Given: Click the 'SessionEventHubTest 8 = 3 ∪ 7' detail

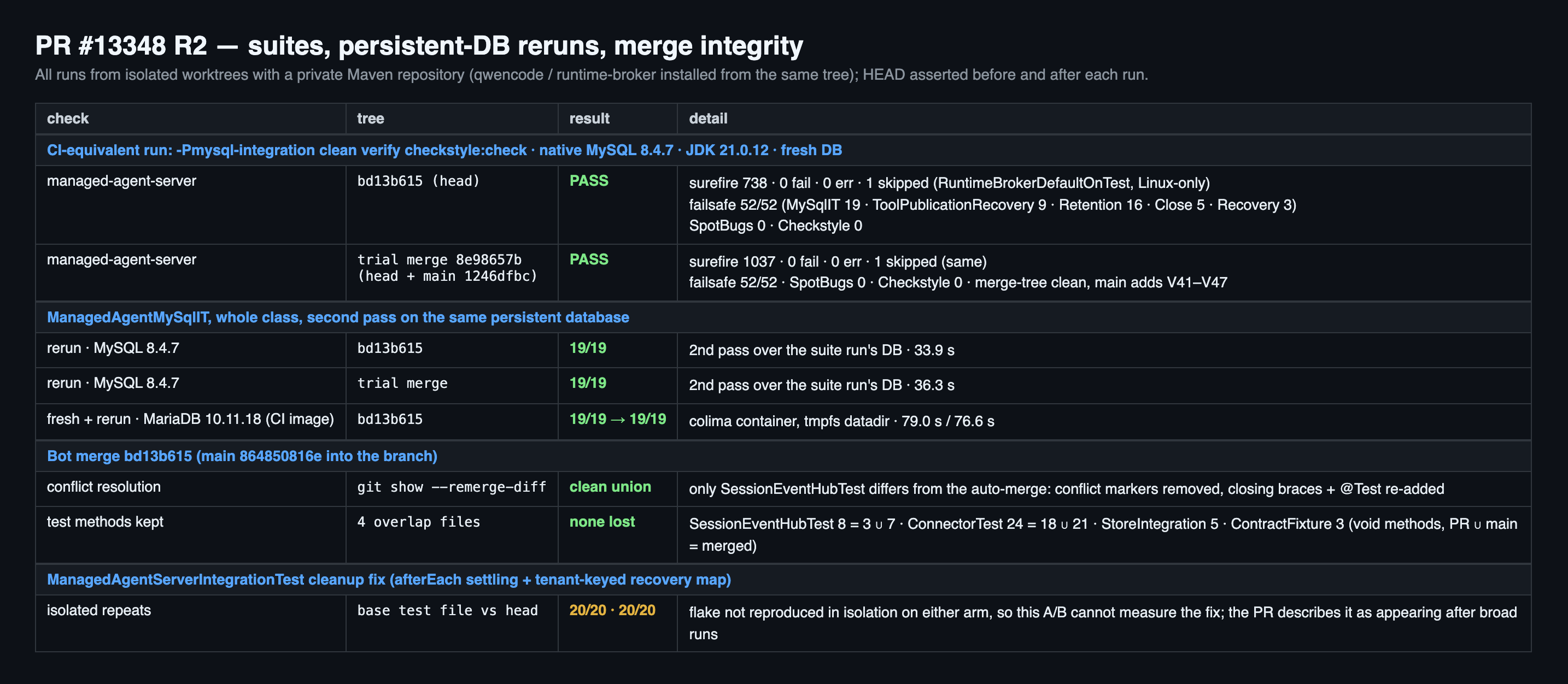Looking at the screenshot, I should point(1103,535).
